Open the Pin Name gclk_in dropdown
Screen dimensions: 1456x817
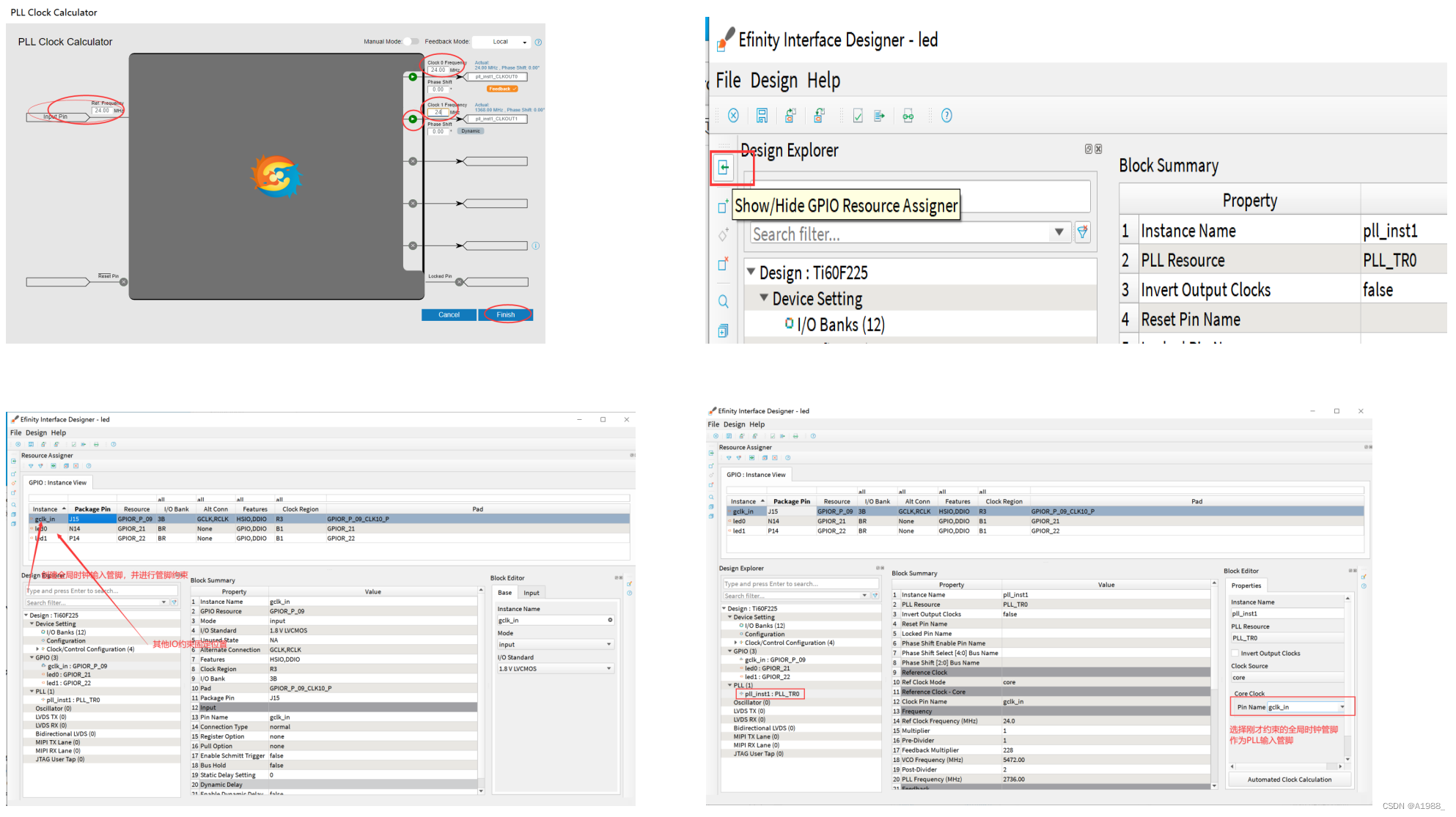(x=1342, y=707)
